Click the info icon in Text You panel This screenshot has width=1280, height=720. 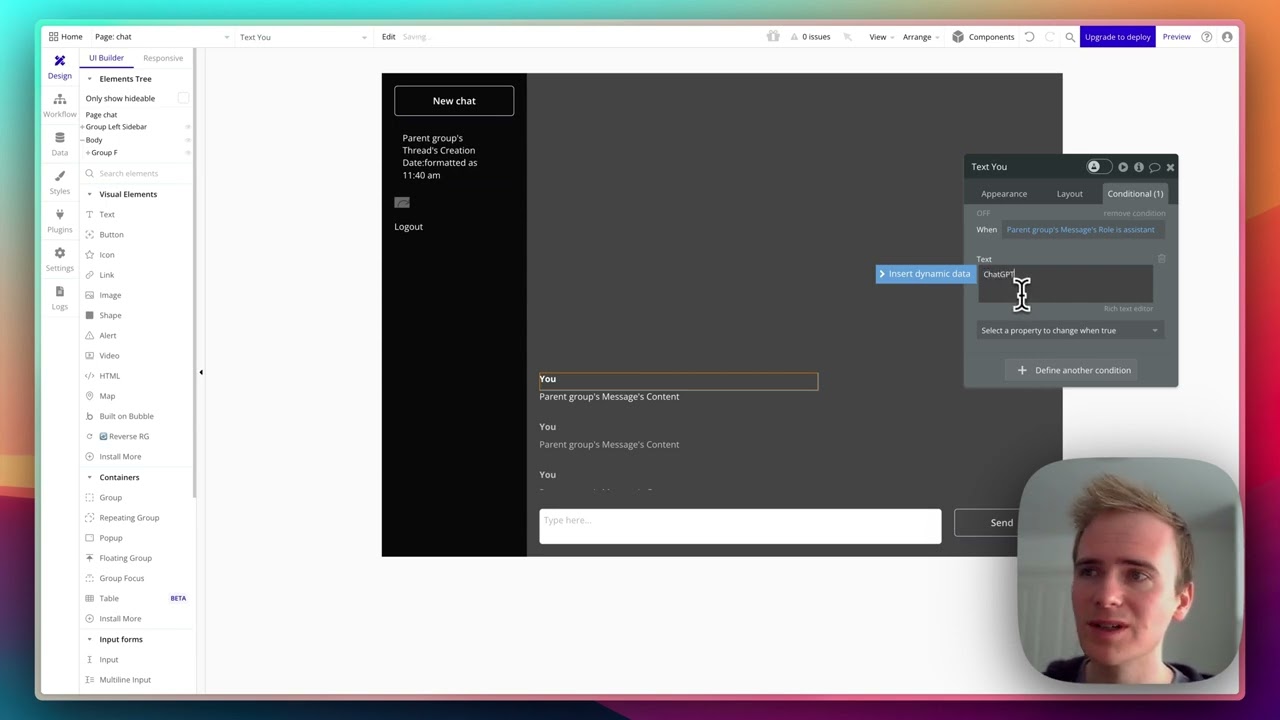click(1139, 167)
